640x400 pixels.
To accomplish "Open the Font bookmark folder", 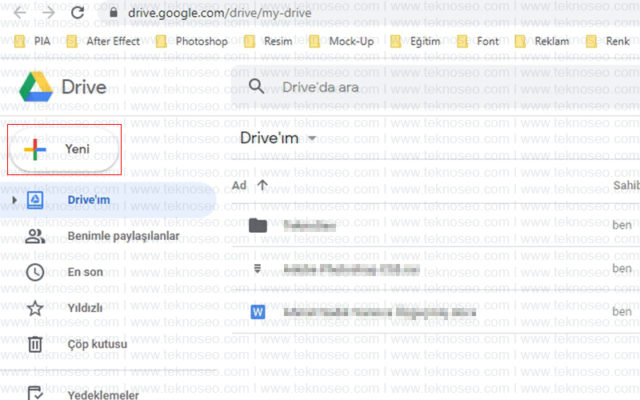I will coord(478,41).
